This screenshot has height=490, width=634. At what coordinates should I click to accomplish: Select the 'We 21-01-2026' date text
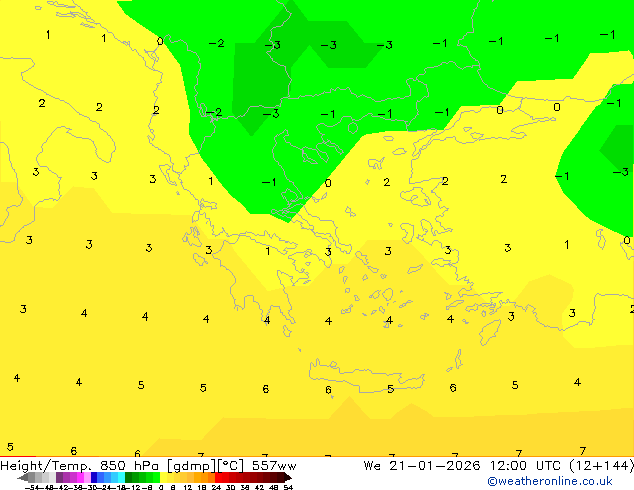click(422, 466)
